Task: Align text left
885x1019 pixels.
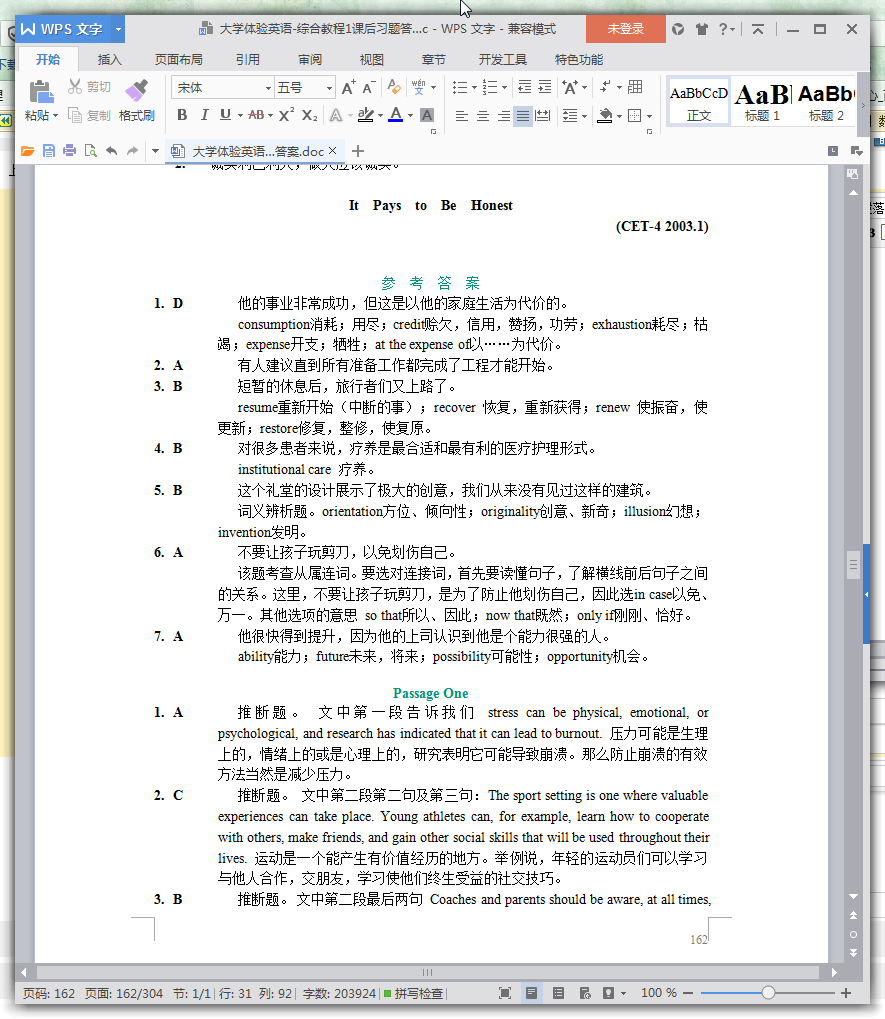Action: pyautogui.click(x=461, y=116)
